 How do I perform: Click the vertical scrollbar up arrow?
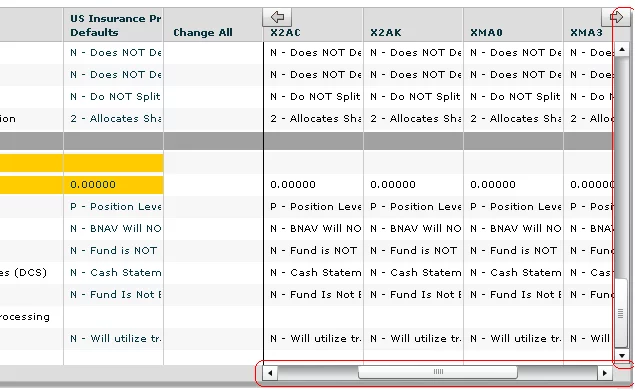coord(622,50)
